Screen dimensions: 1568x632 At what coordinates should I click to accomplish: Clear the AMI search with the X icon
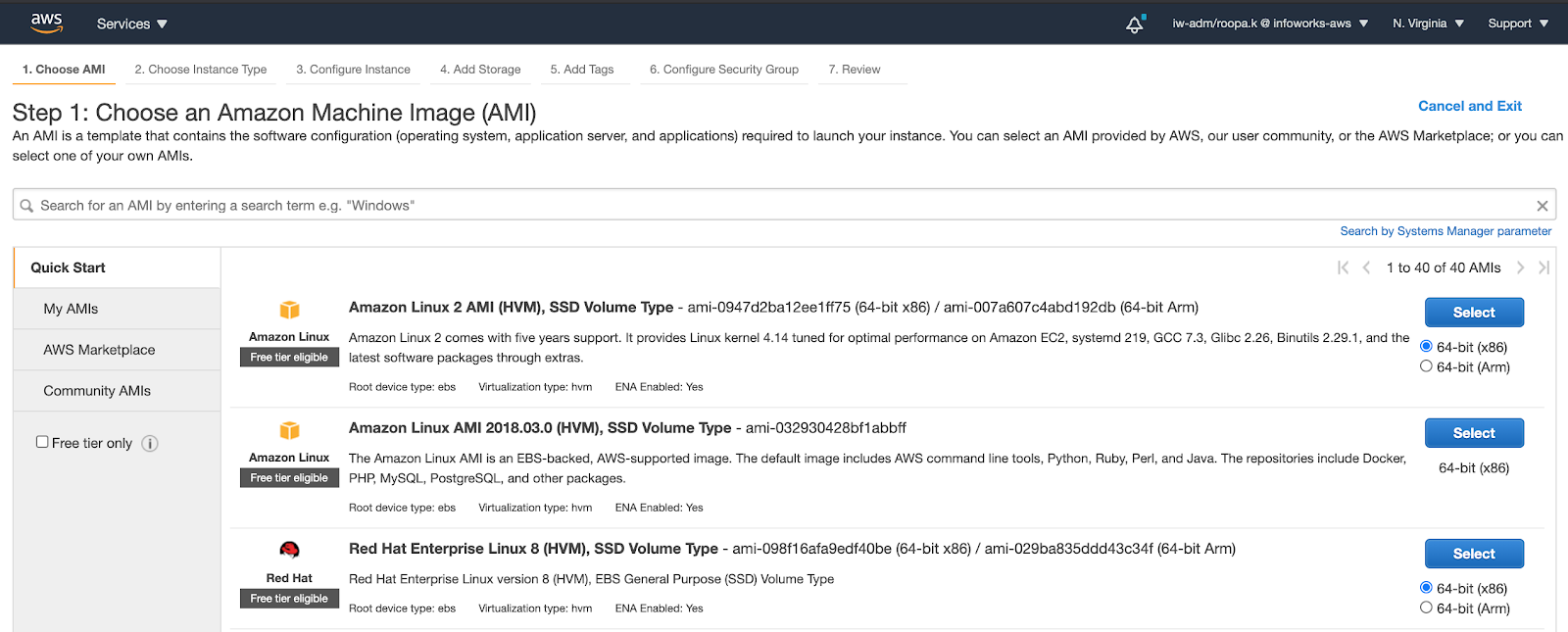1543,206
